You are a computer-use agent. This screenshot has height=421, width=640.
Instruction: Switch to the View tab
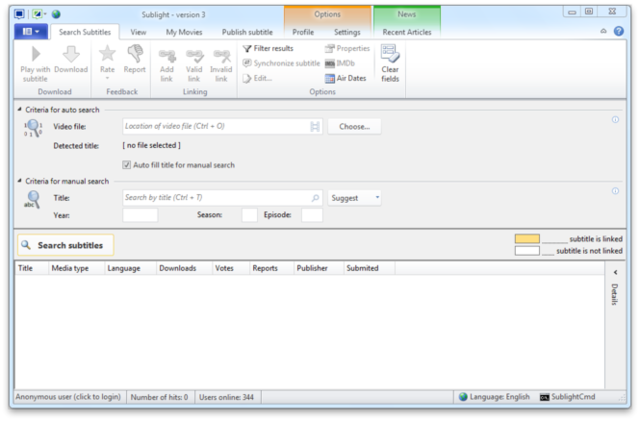(x=138, y=32)
